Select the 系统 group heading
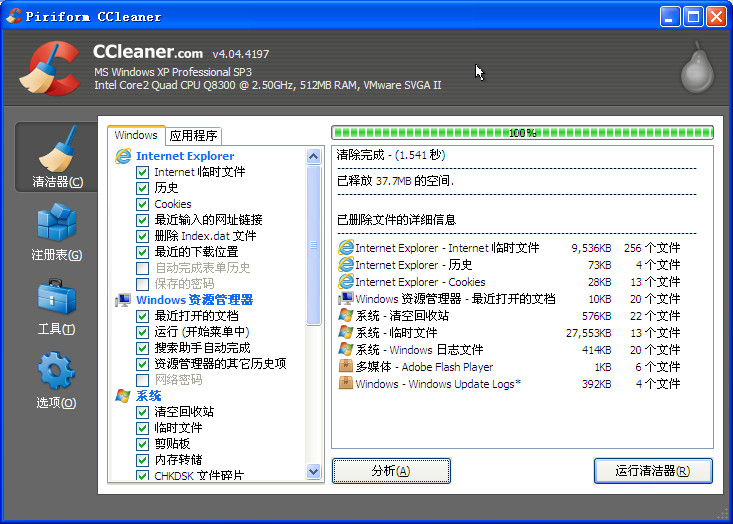 coord(149,396)
